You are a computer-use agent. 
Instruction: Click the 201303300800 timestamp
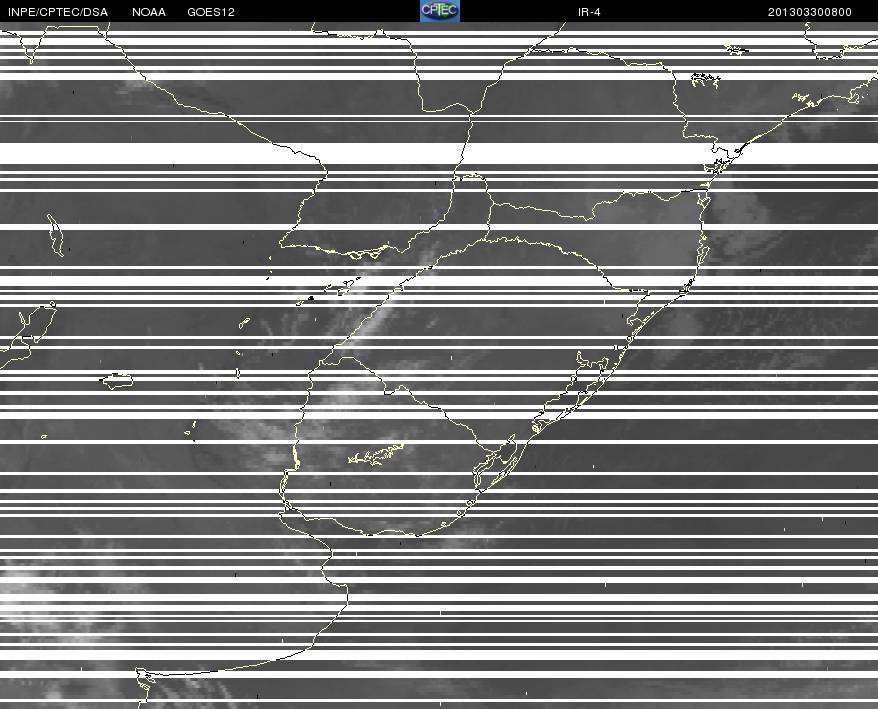click(810, 12)
